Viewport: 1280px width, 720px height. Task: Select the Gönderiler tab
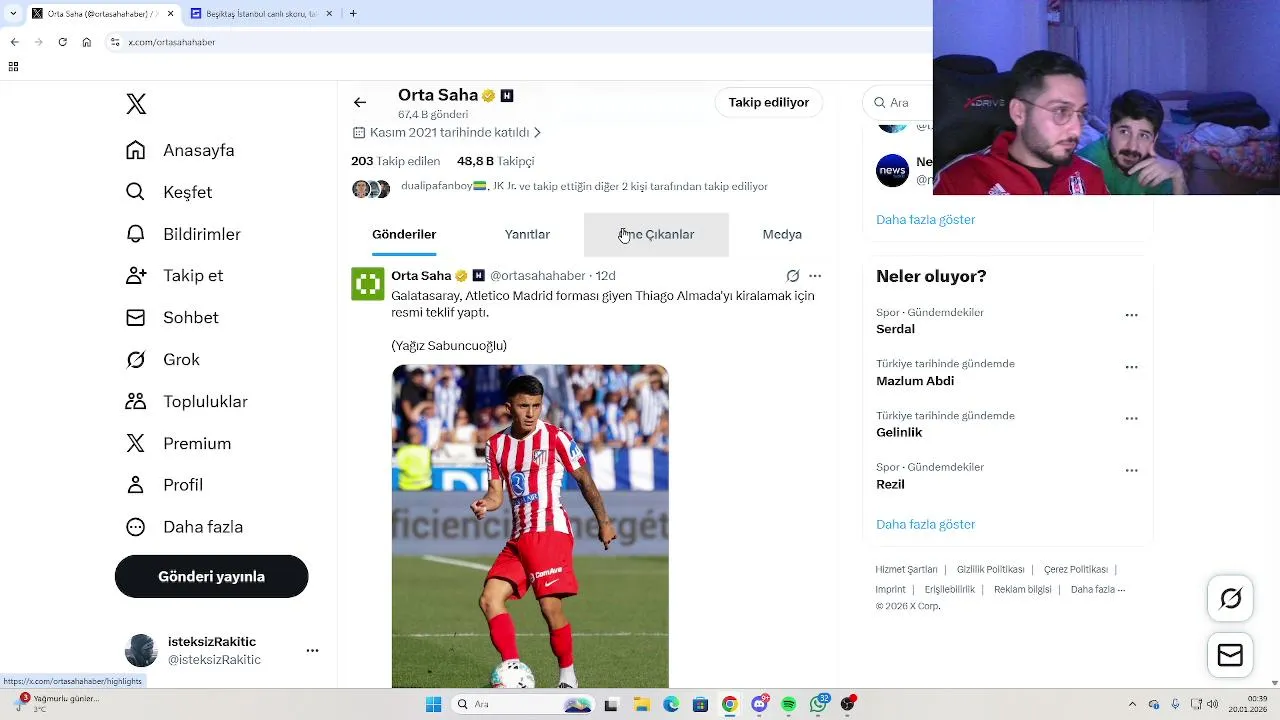click(404, 235)
